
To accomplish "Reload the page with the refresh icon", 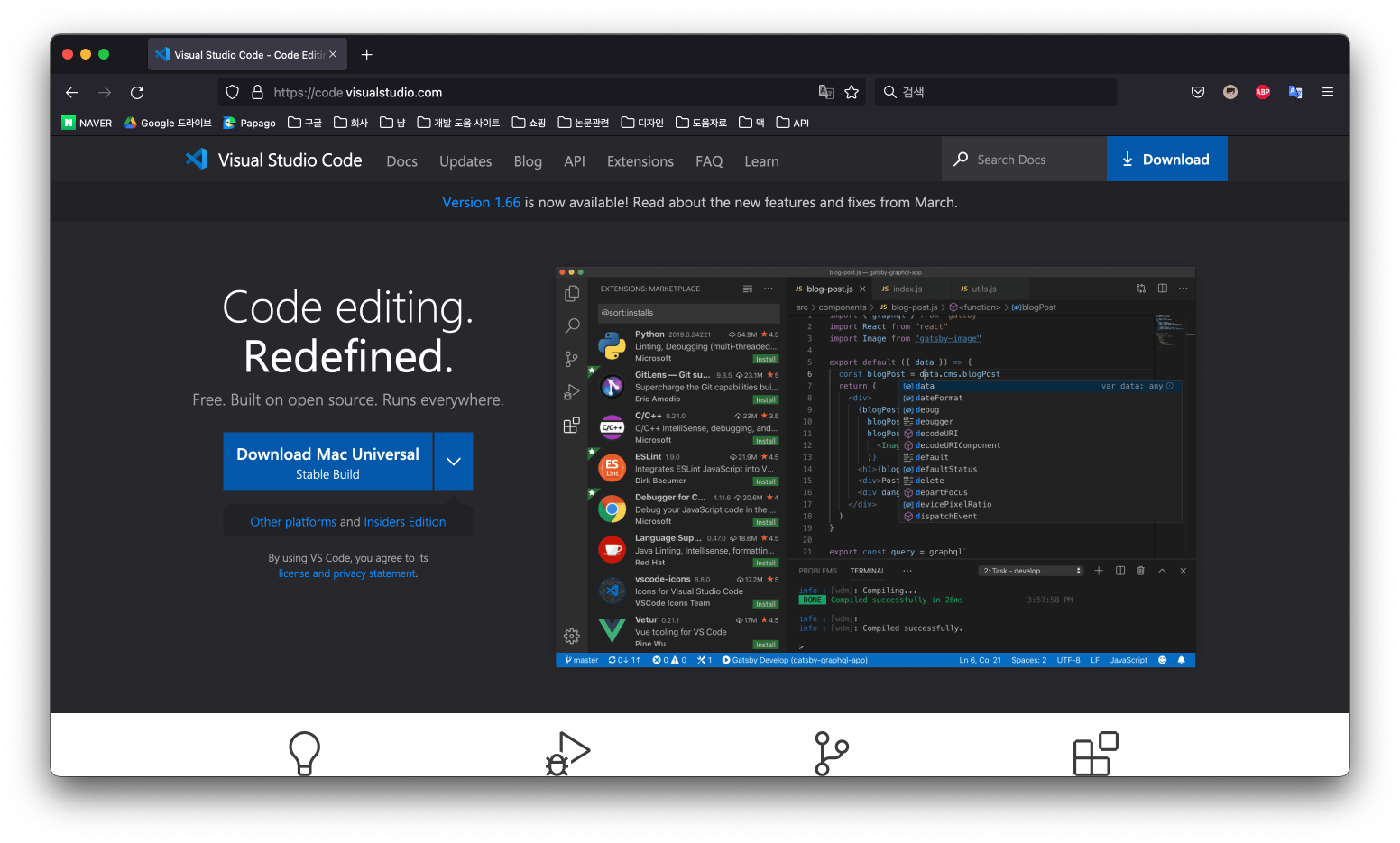I will click(x=137, y=92).
